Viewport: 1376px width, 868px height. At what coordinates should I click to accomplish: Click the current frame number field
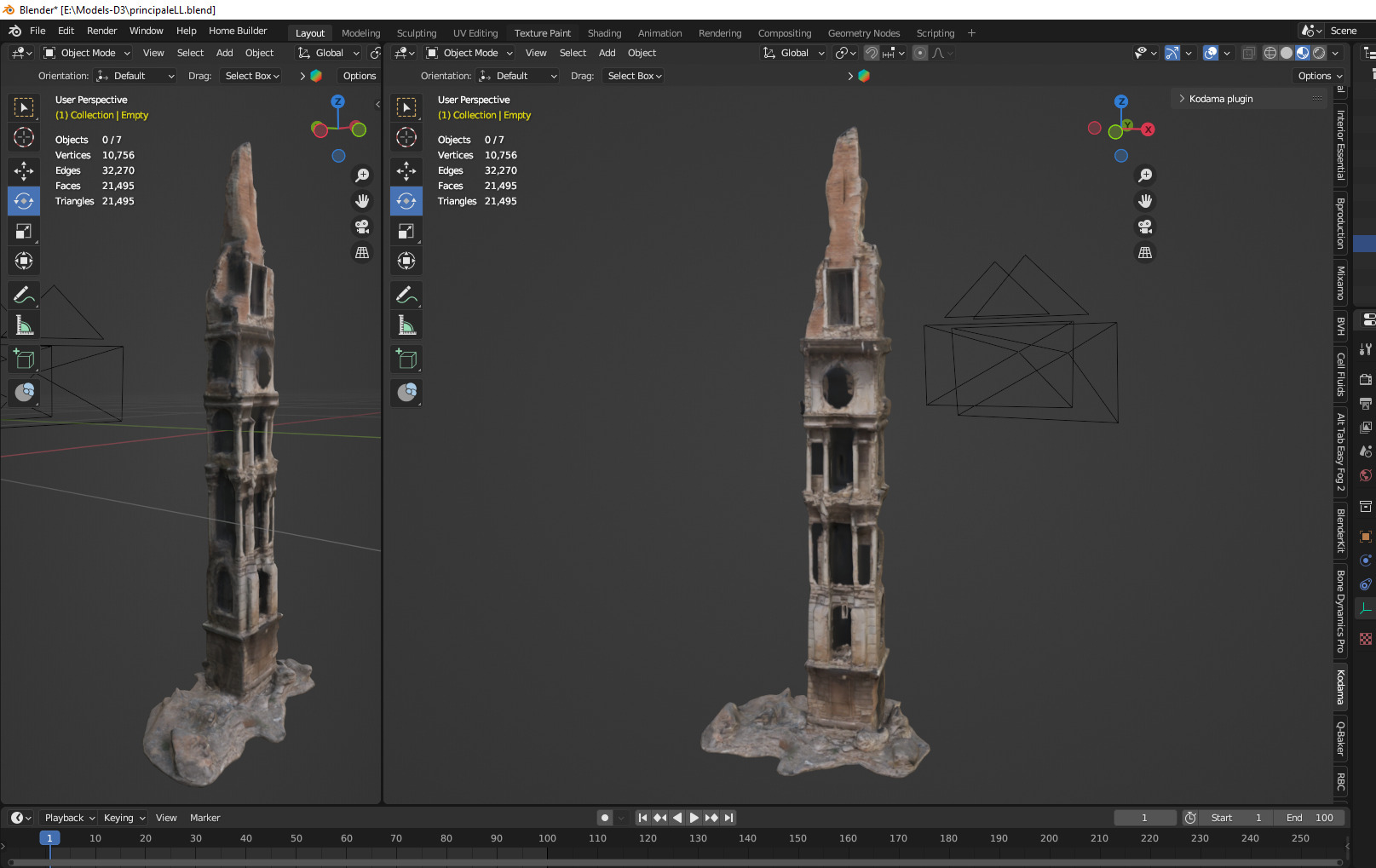(1144, 818)
